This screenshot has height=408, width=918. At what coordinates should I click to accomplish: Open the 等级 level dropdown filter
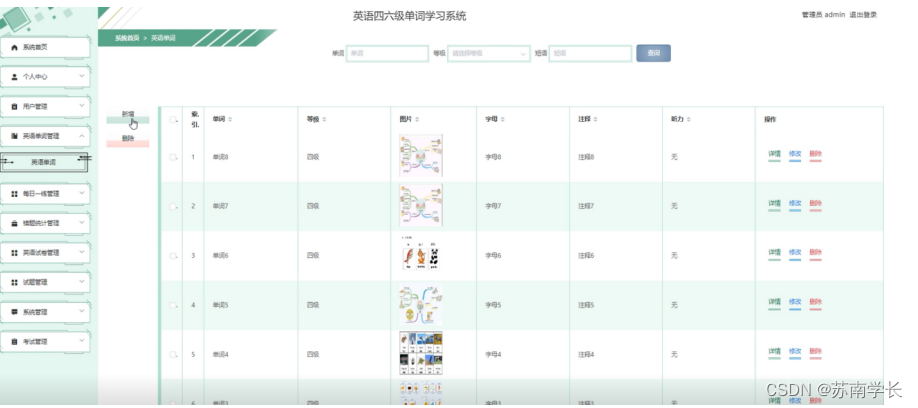[489, 53]
